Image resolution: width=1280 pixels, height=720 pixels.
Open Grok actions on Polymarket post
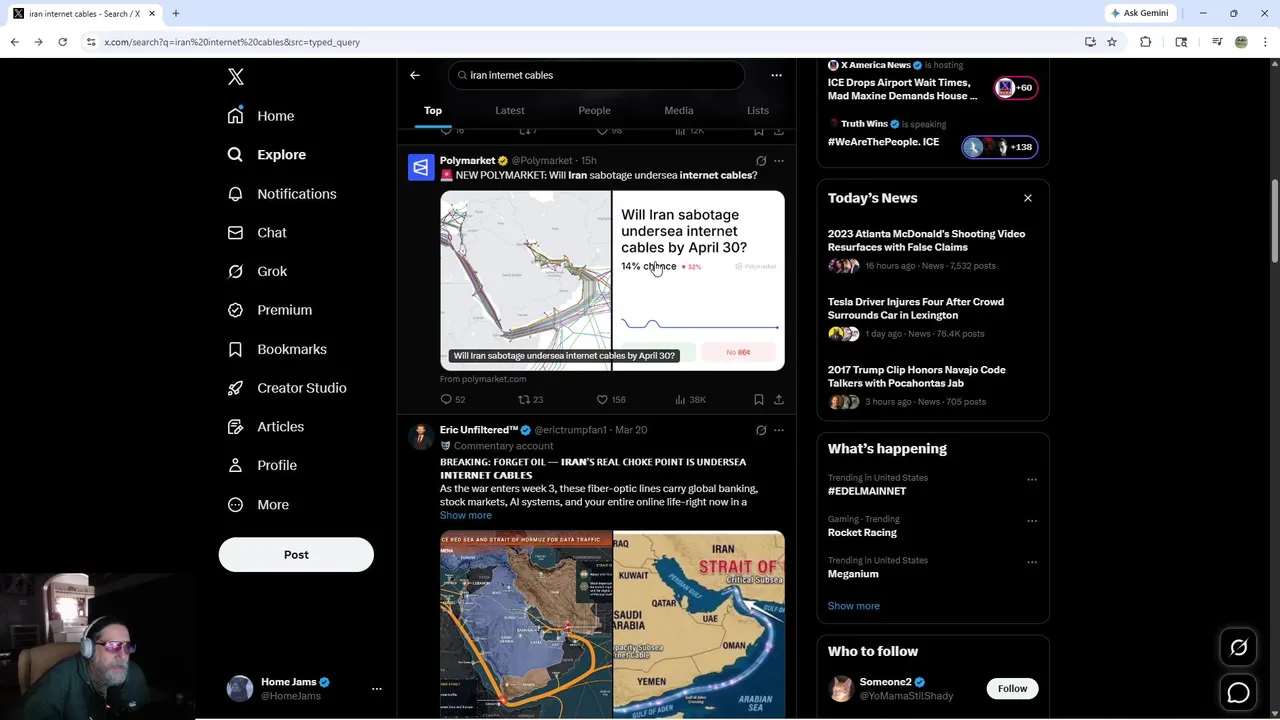click(x=761, y=161)
